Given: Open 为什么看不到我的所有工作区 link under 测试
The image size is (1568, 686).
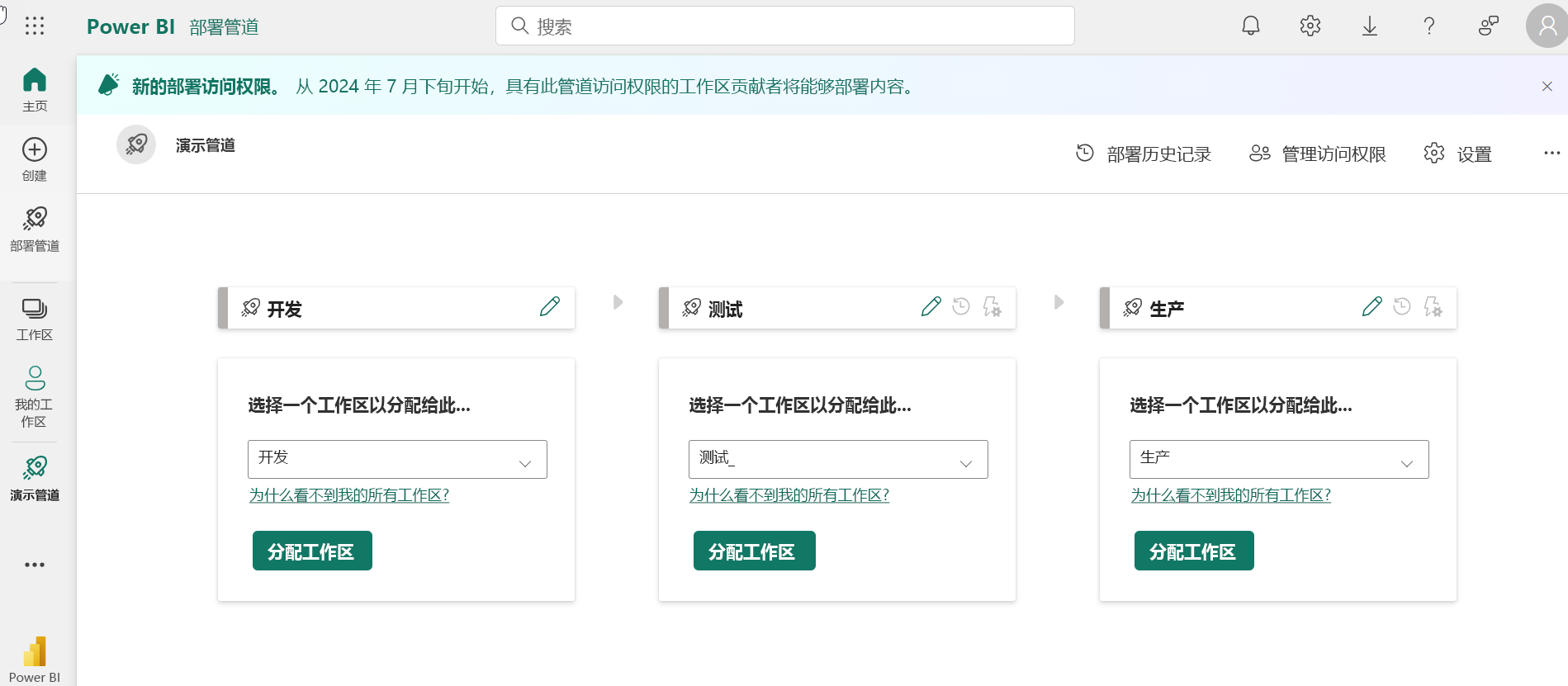Looking at the screenshot, I should coord(789,495).
